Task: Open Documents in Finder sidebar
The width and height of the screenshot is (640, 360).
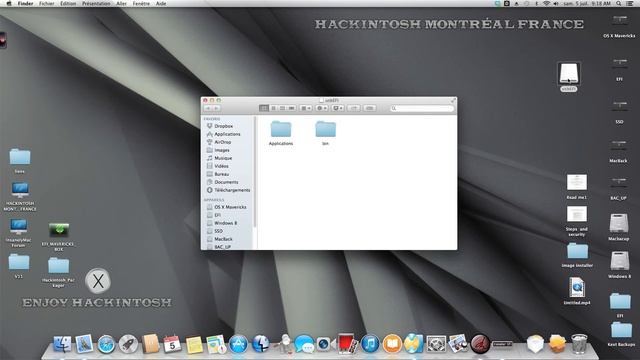Action: coord(226,182)
